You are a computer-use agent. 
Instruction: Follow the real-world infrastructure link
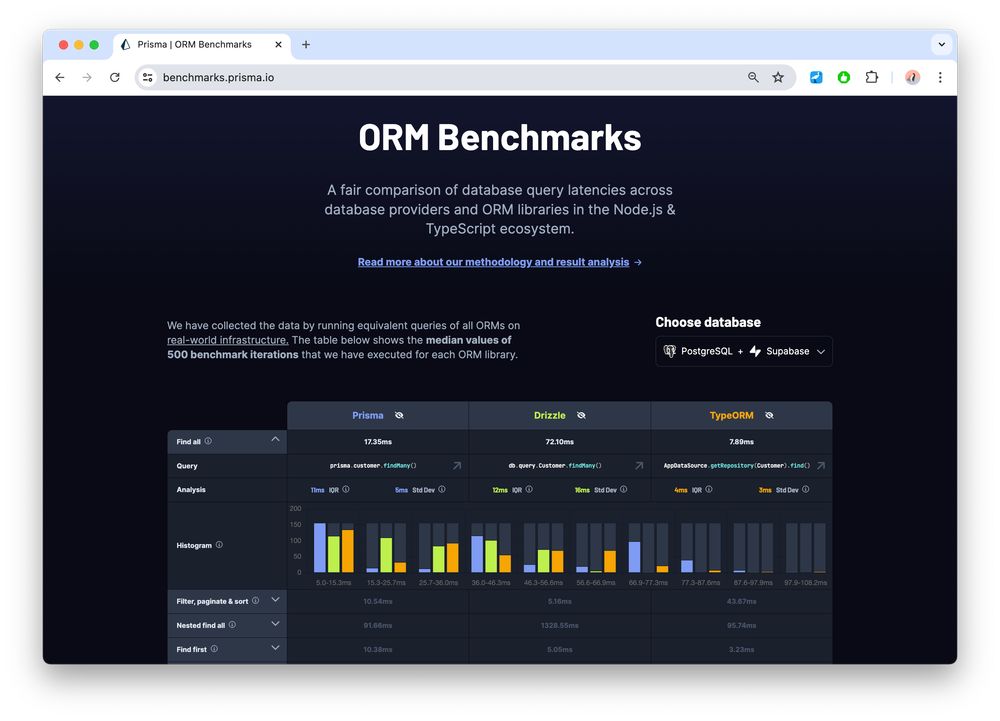coord(228,340)
